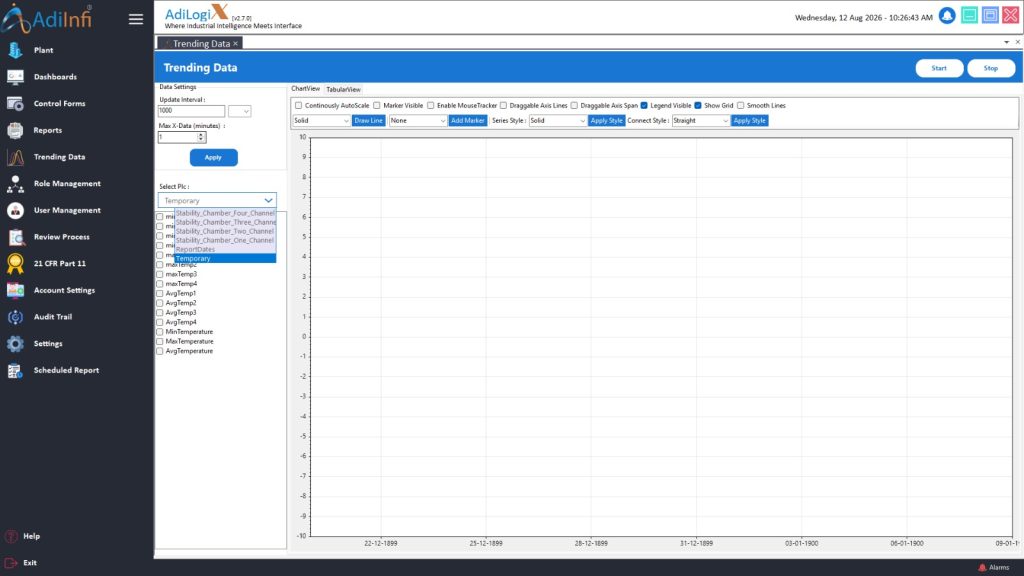Uncheck the Legend Visible checkbox
The height and width of the screenshot is (576, 1024).
(x=644, y=106)
